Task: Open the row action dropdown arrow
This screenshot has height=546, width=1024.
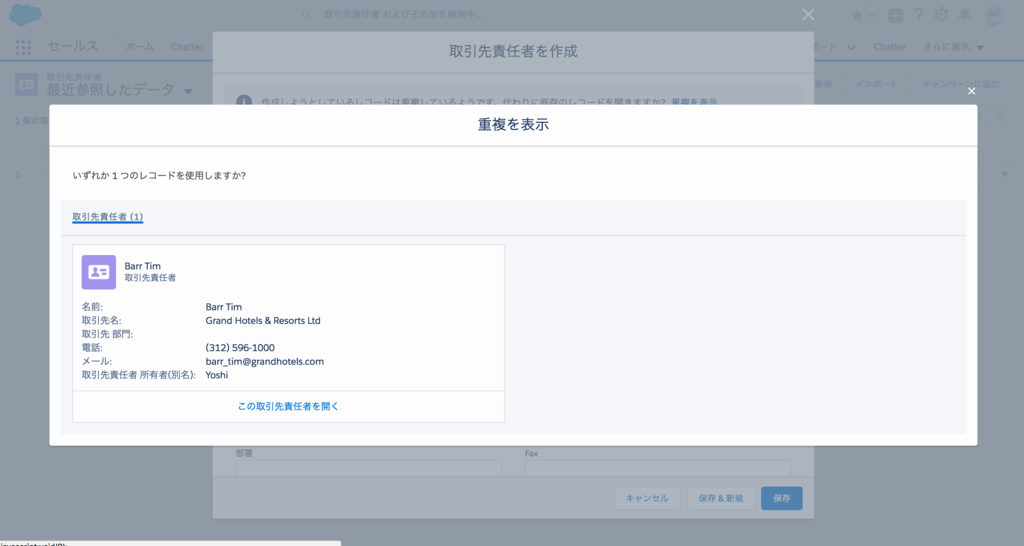Action: pos(1004,174)
